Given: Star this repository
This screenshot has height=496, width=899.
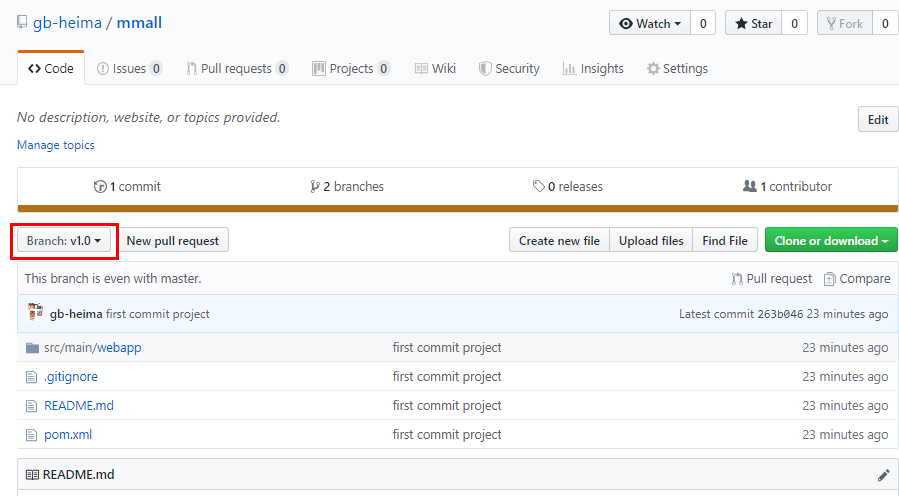Looking at the screenshot, I should click(x=753, y=24).
